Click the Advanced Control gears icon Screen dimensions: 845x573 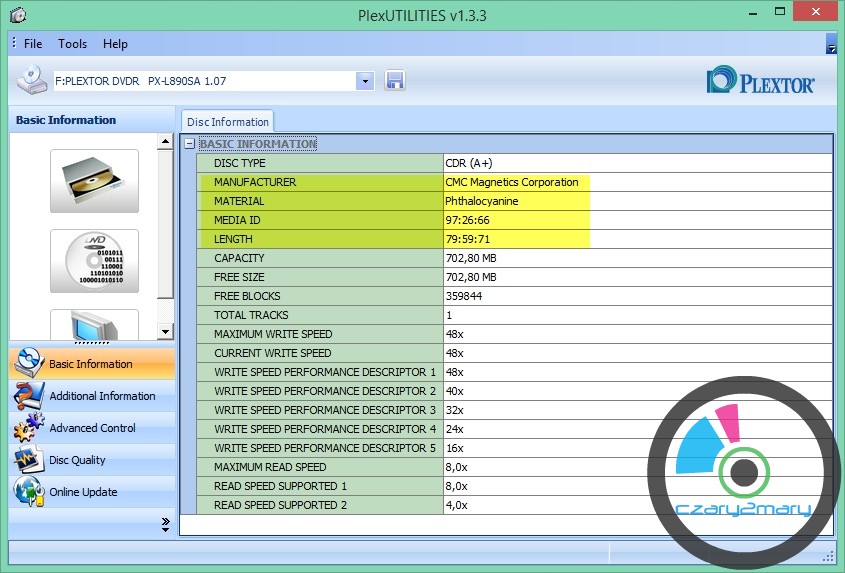tap(28, 428)
